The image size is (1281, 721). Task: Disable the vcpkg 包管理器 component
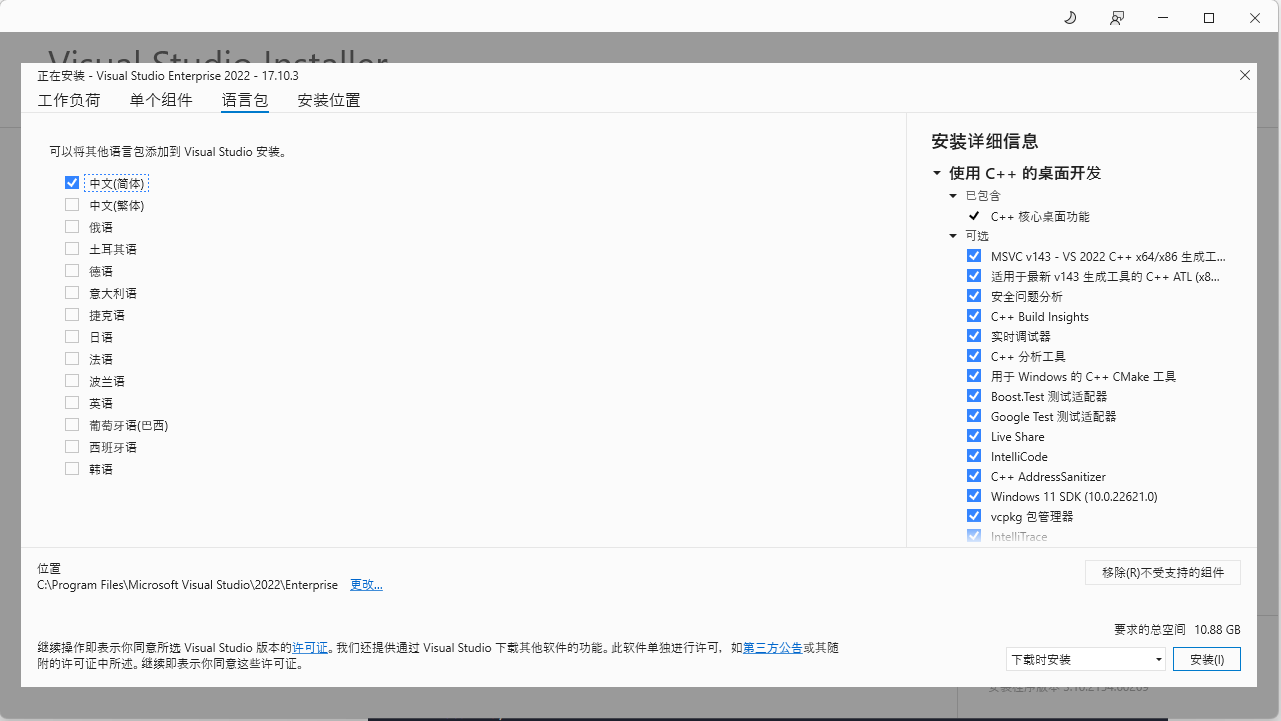974,516
